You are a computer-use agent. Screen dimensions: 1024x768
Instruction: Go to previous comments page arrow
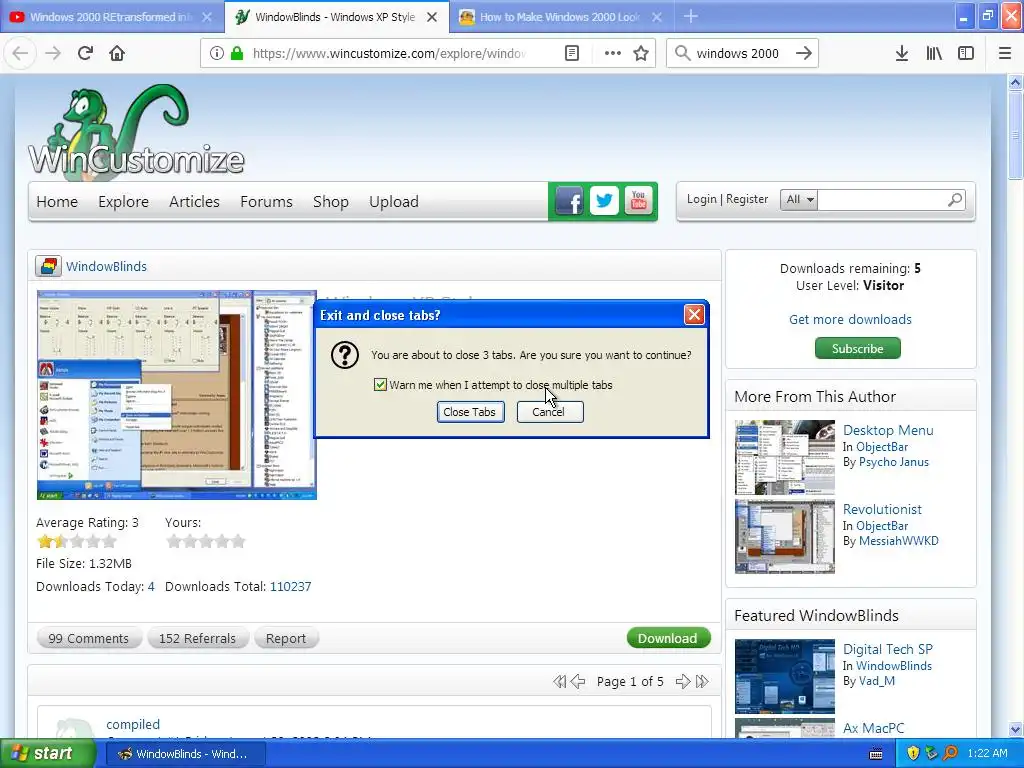(x=578, y=682)
